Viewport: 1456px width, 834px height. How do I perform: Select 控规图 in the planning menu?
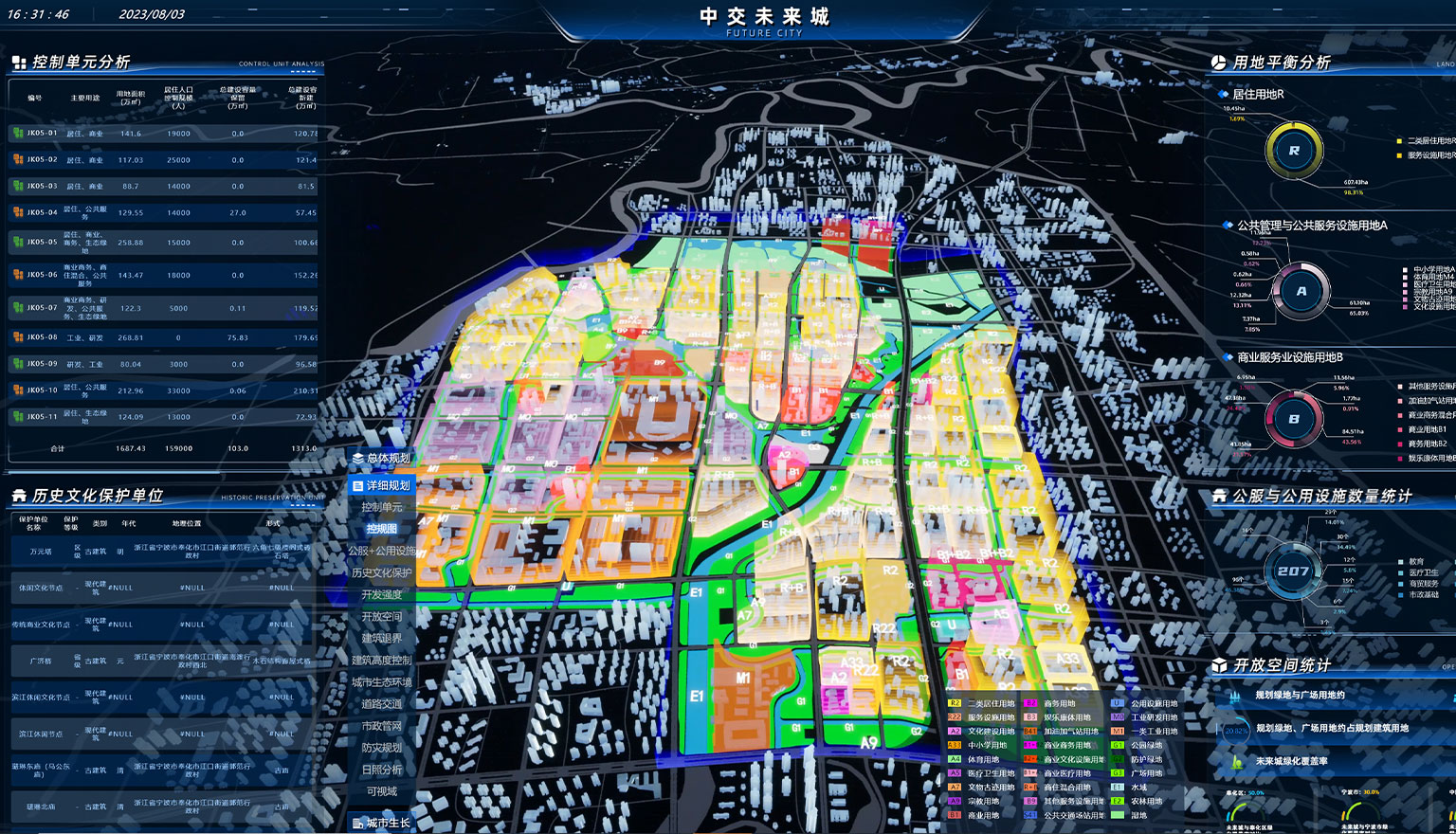click(381, 529)
